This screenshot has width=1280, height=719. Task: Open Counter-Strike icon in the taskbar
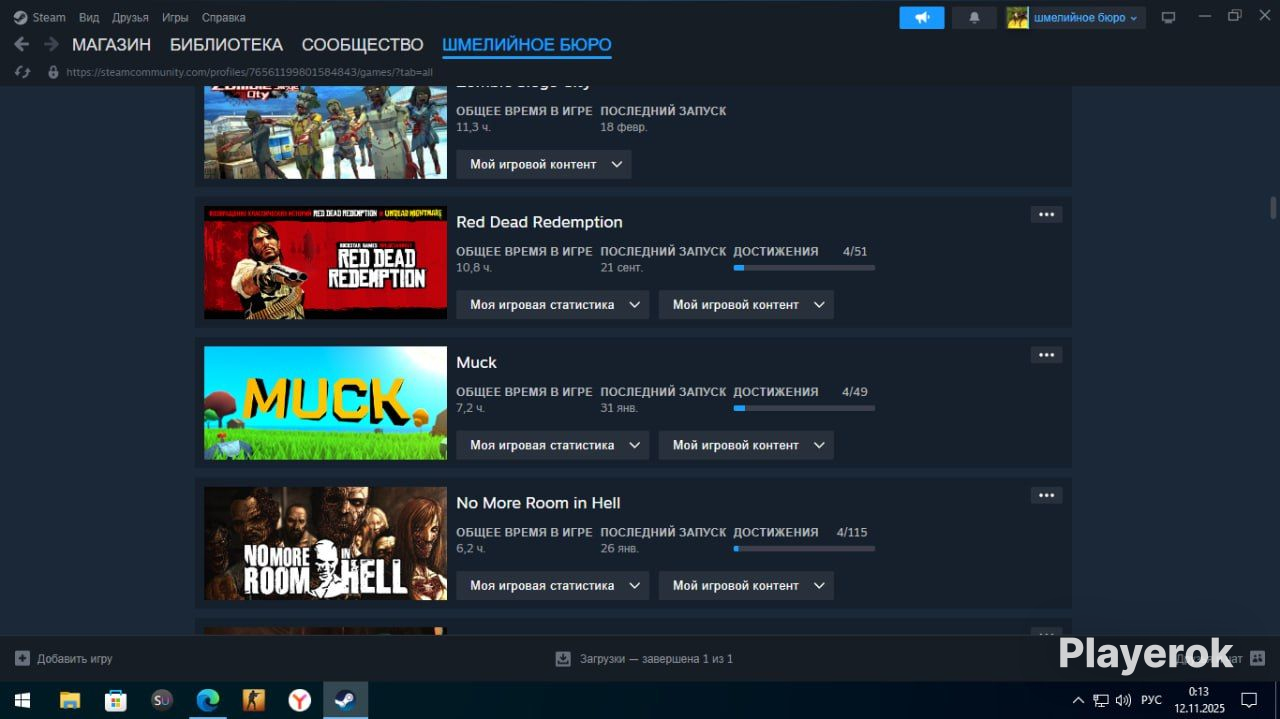(x=254, y=700)
